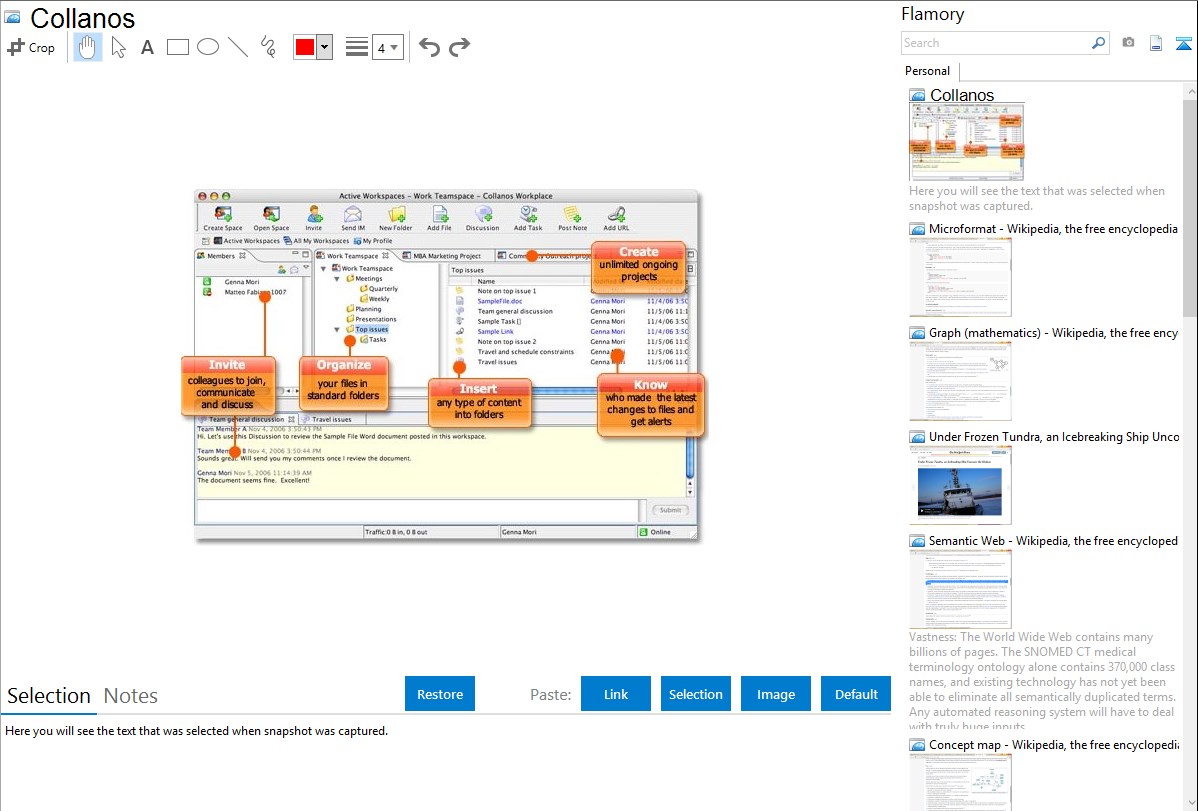
Task: Click the 'Paste:' label
Action: pyautogui.click(x=550, y=694)
